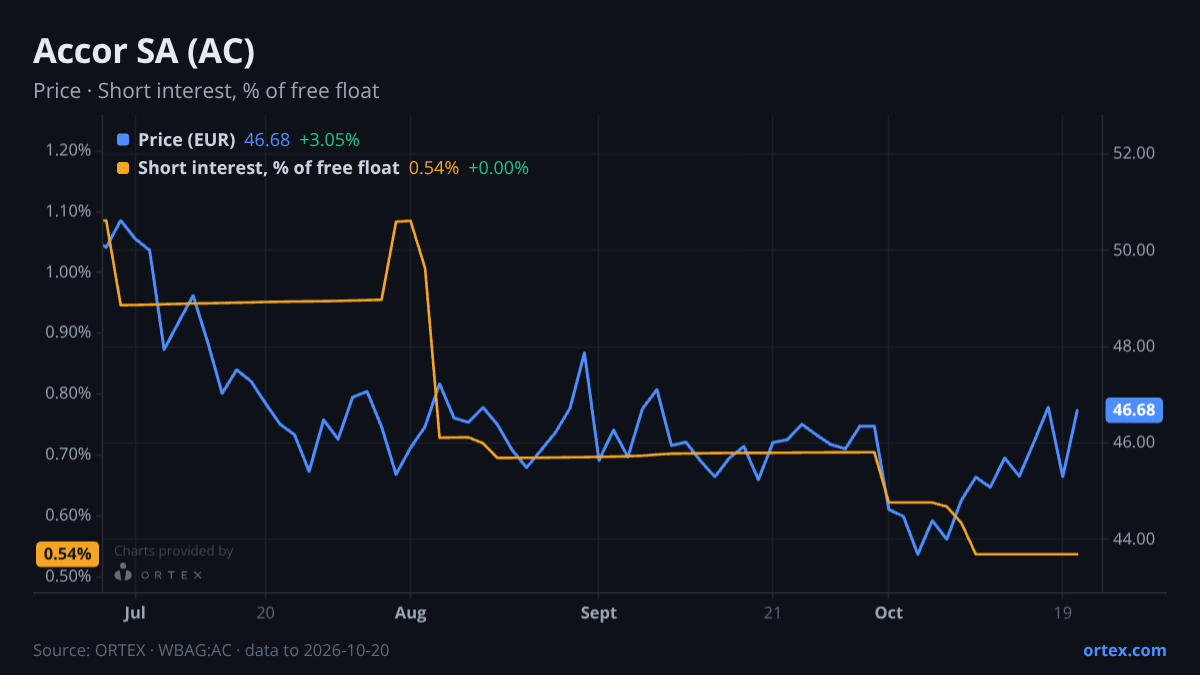Click the 0.70% left axis label
The height and width of the screenshot is (675, 1200).
click(x=69, y=455)
